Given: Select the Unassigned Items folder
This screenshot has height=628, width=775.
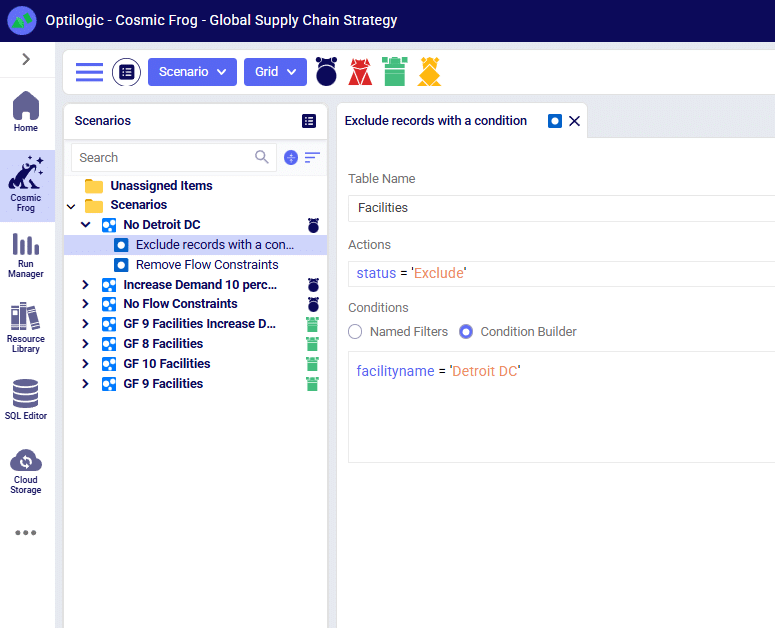Looking at the screenshot, I should pyautogui.click(x=161, y=186).
